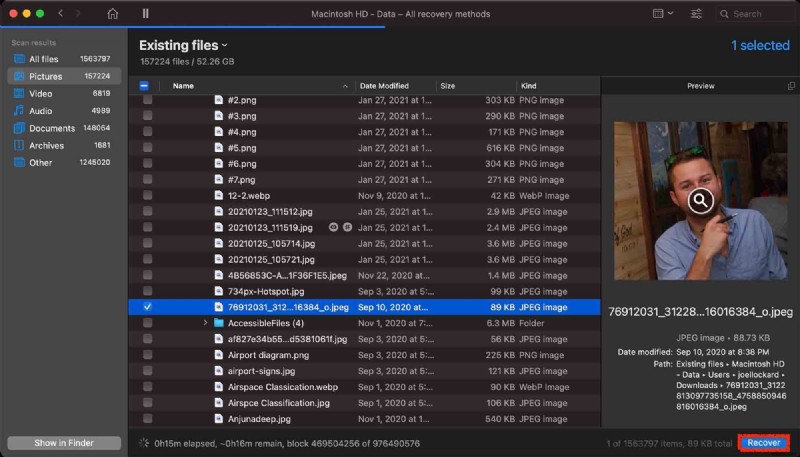Click the magnifier on the preview image
Viewport: 800px width, 457px height.
point(701,202)
